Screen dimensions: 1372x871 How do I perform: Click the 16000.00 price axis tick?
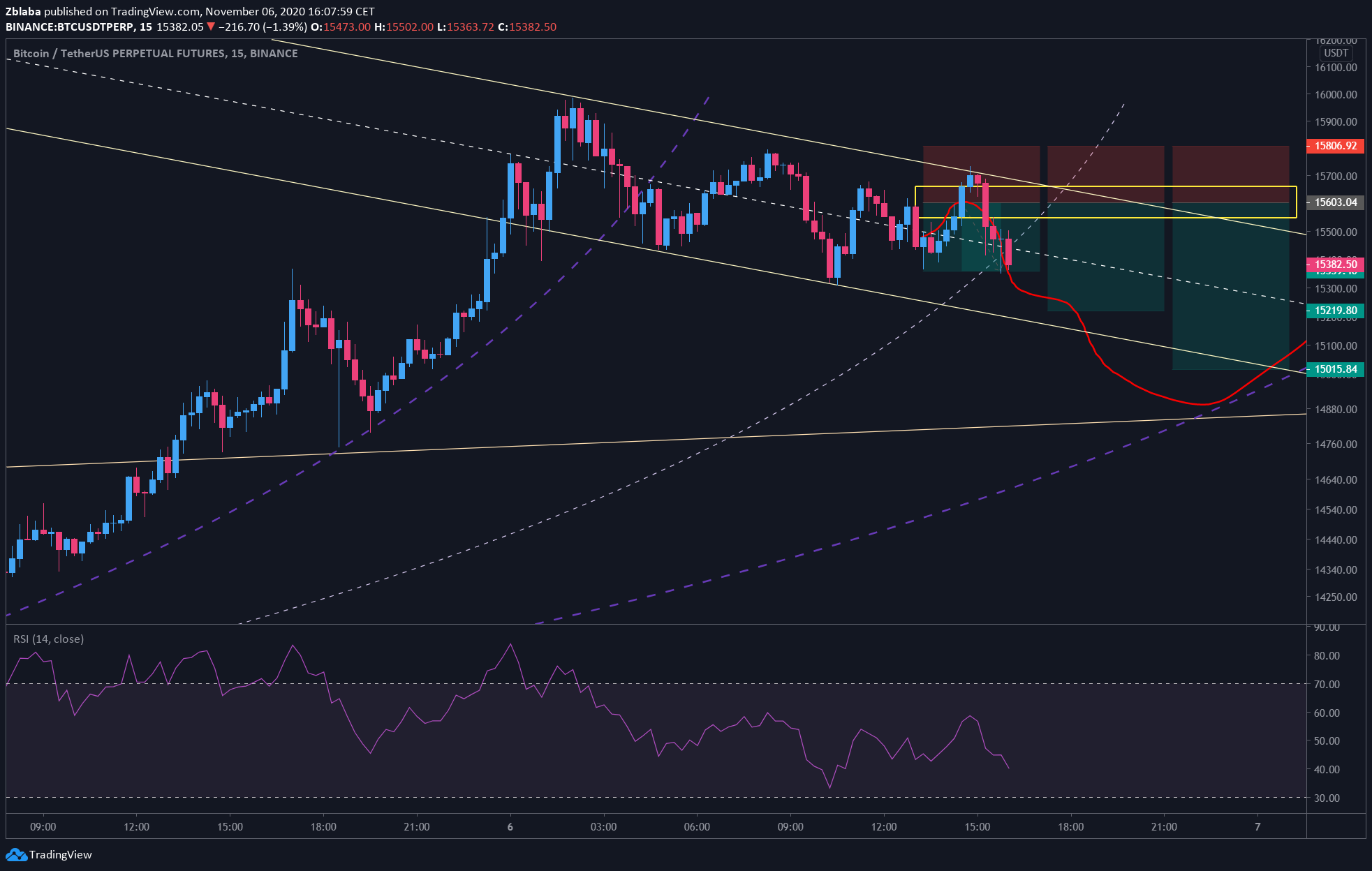click(1336, 95)
